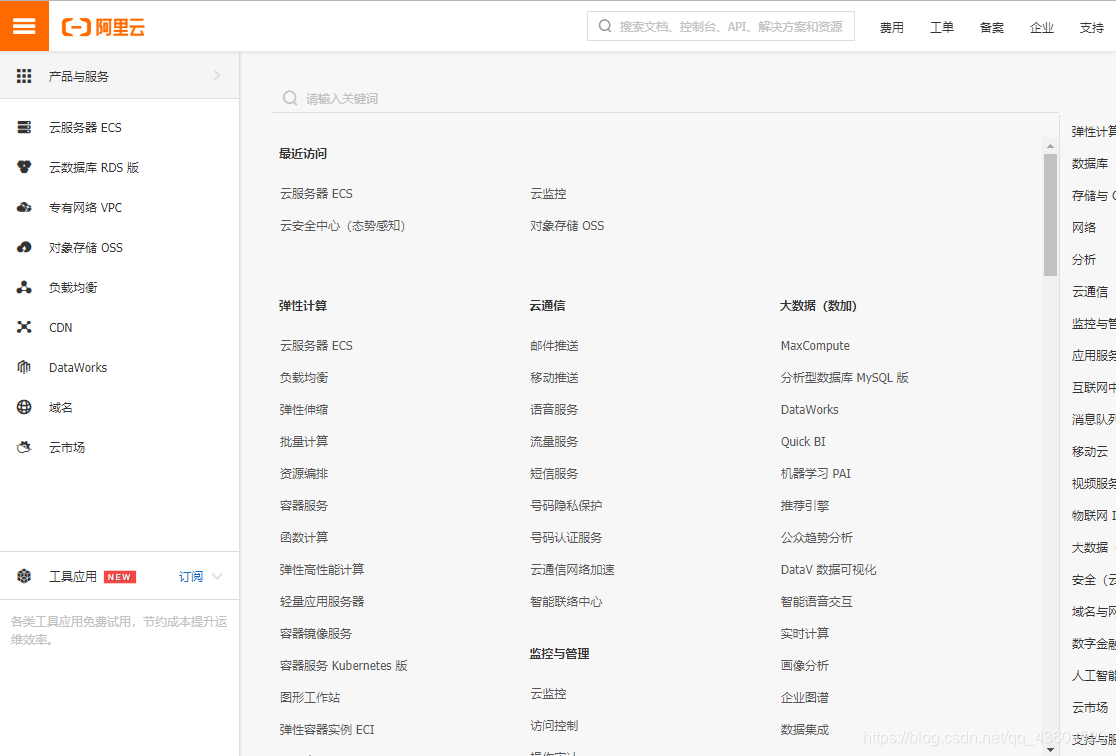
Task: Expand the 工具应用 chevron
Action: coord(217,576)
